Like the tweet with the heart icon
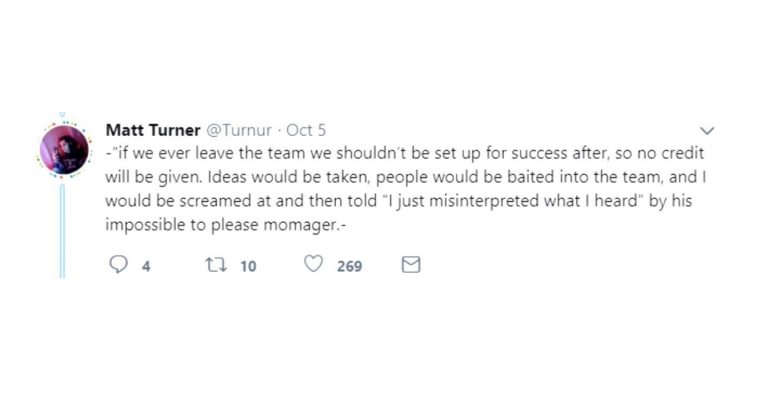Image resolution: width=768 pixels, height=416 pixels. coord(314,265)
